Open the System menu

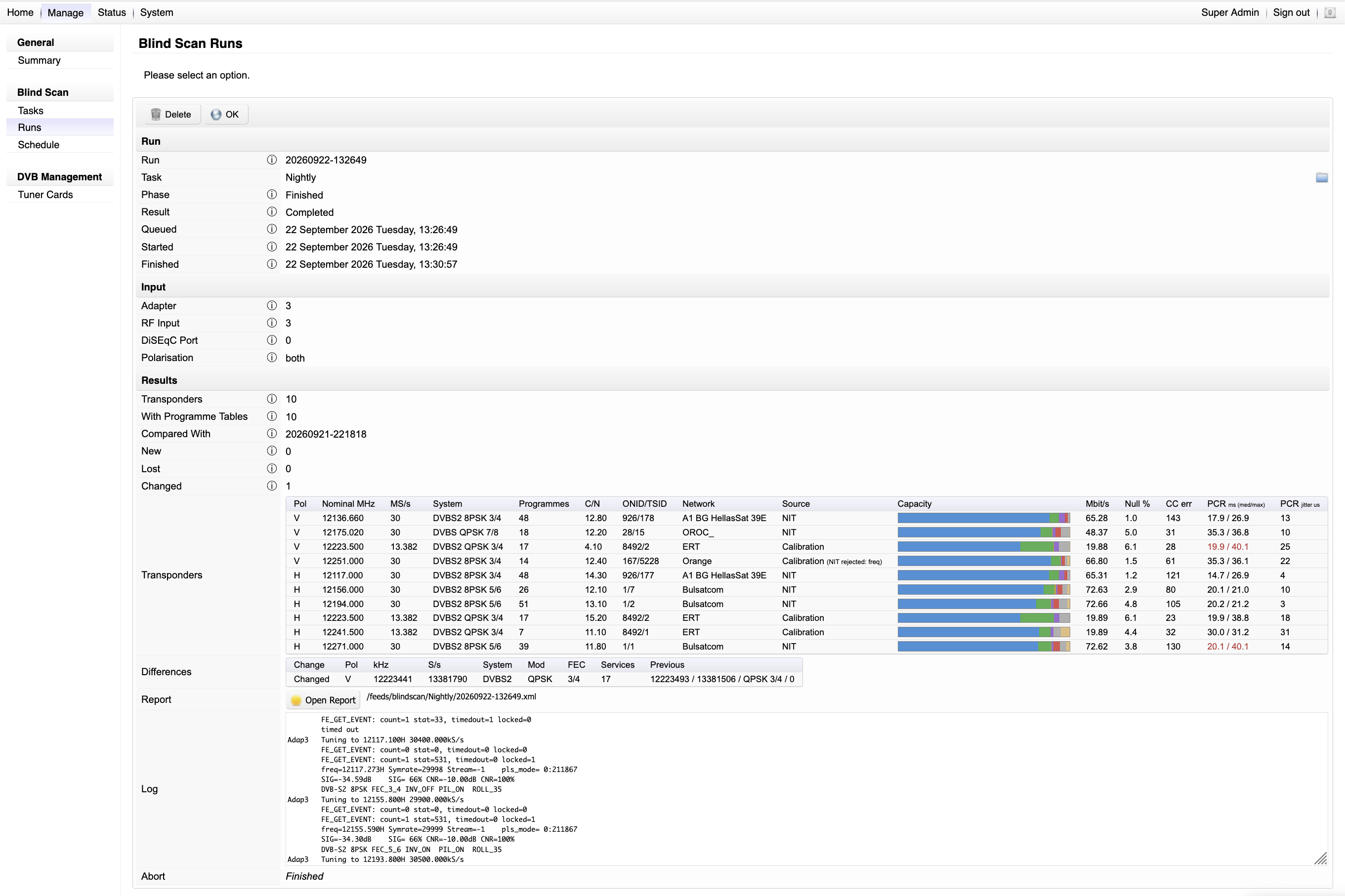point(157,12)
